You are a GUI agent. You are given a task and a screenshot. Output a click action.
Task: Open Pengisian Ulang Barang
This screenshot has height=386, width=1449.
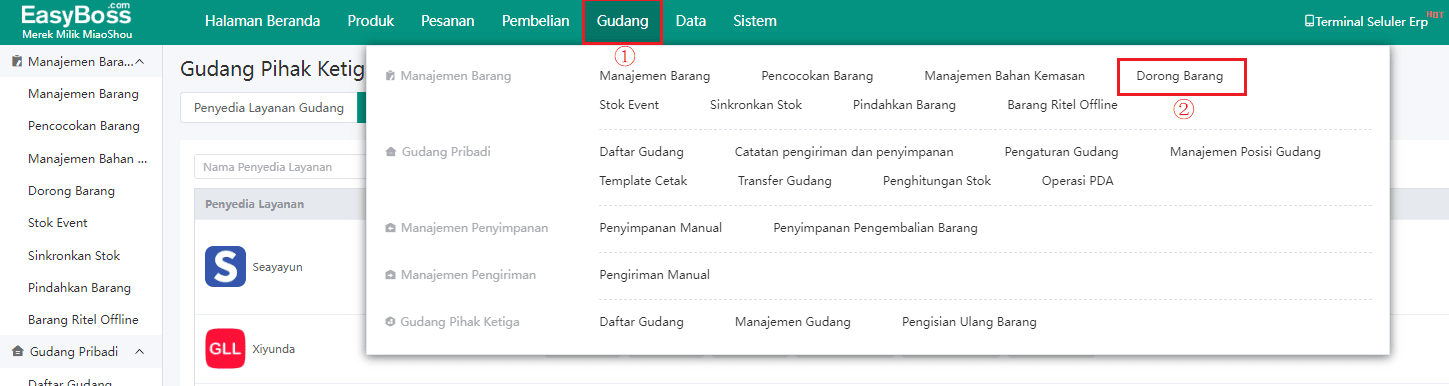pyautogui.click(x=969, y=322)
